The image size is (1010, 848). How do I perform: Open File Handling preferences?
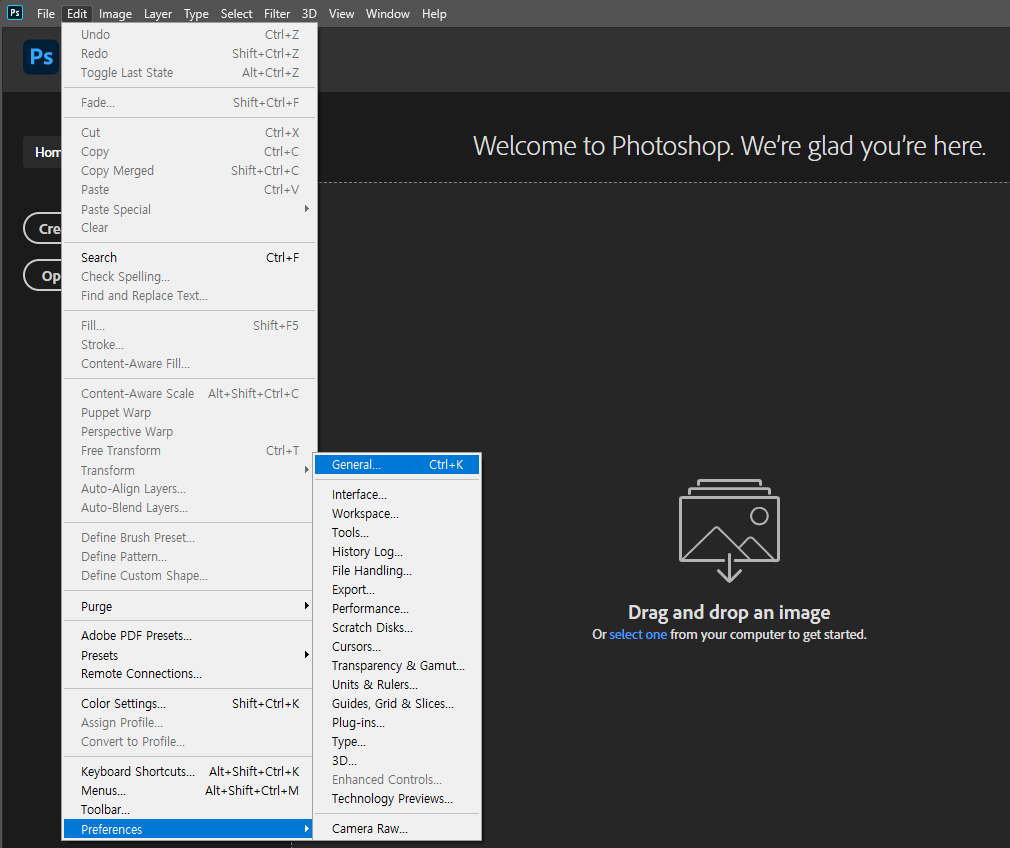click(x=397, y=570)
